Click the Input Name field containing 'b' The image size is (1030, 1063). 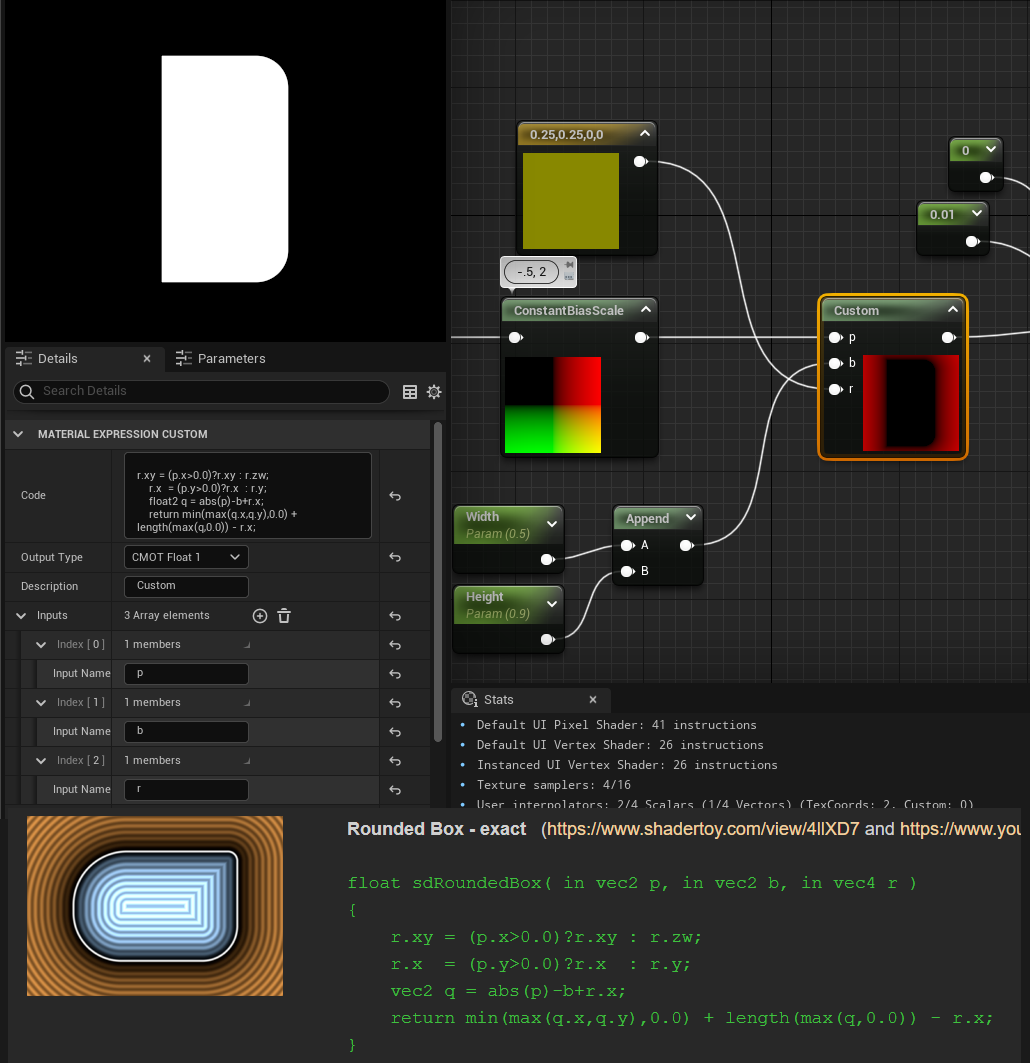tap(186, 731)
